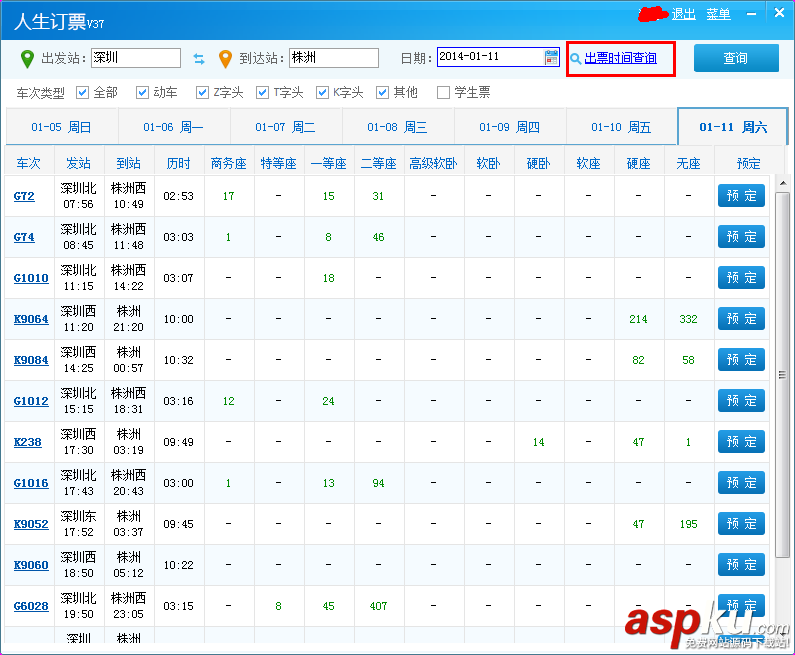
Task: Open train K9052 details link
Action: [x=31, y=524]
